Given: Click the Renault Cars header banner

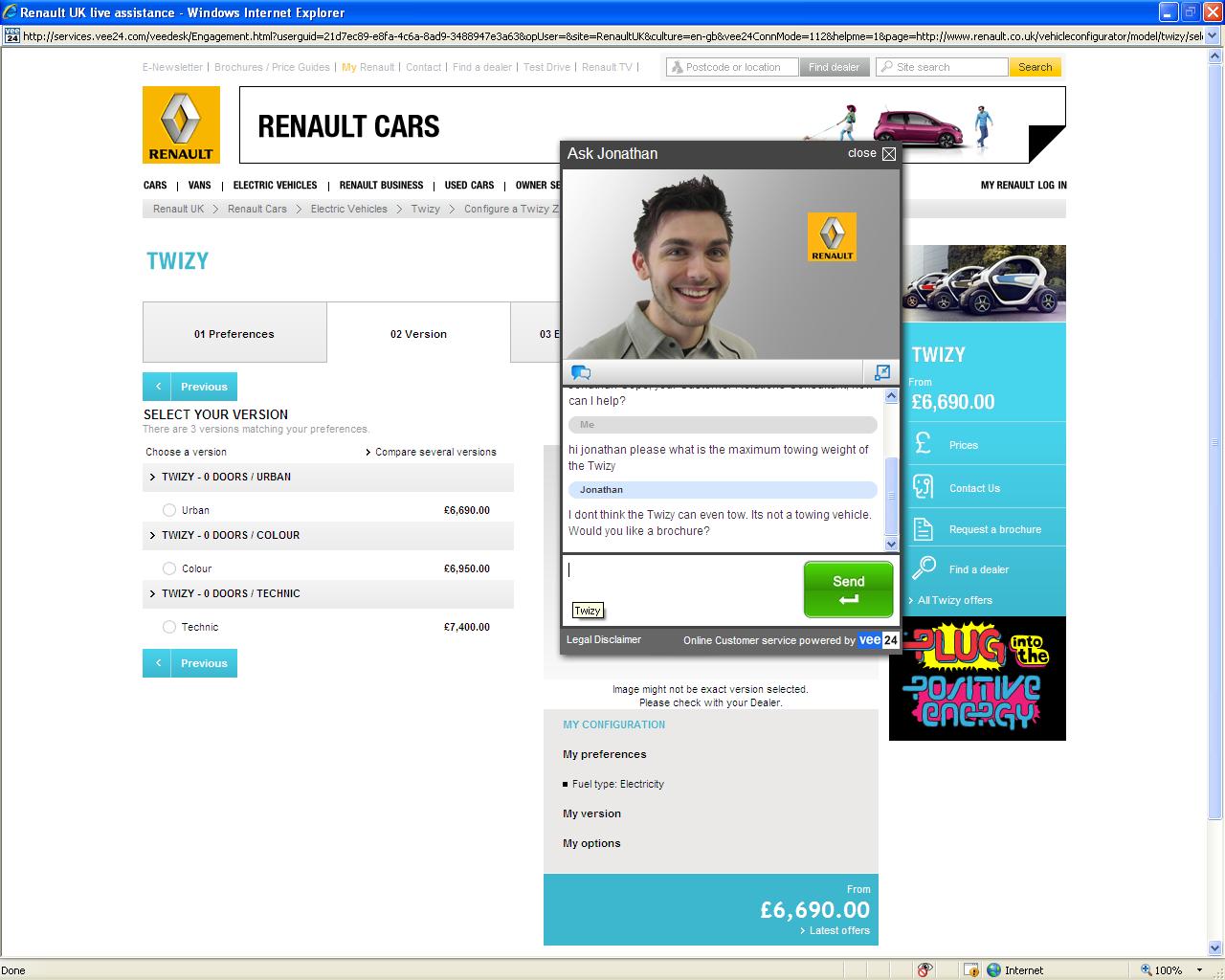Looking at the screenshot, I should click(652, 125).
